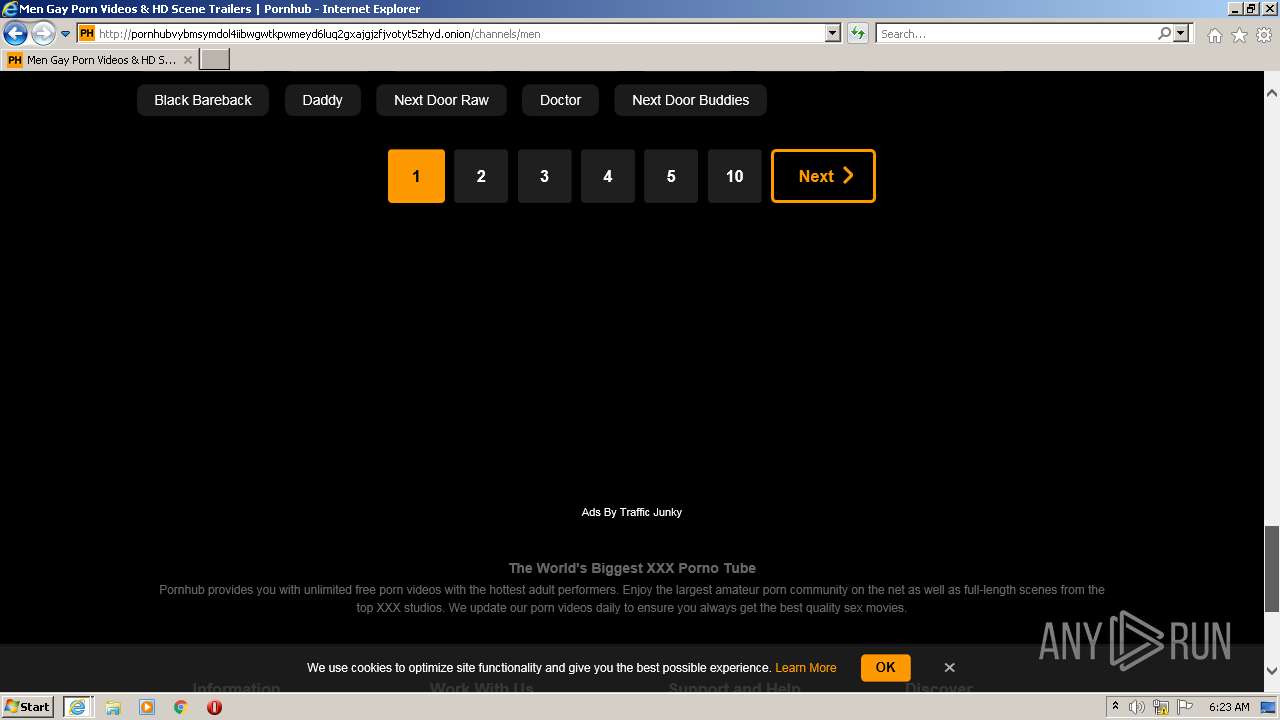The image size is (1280, 720).
Task: Click the Show desktop button
Action: (1268, 707)
